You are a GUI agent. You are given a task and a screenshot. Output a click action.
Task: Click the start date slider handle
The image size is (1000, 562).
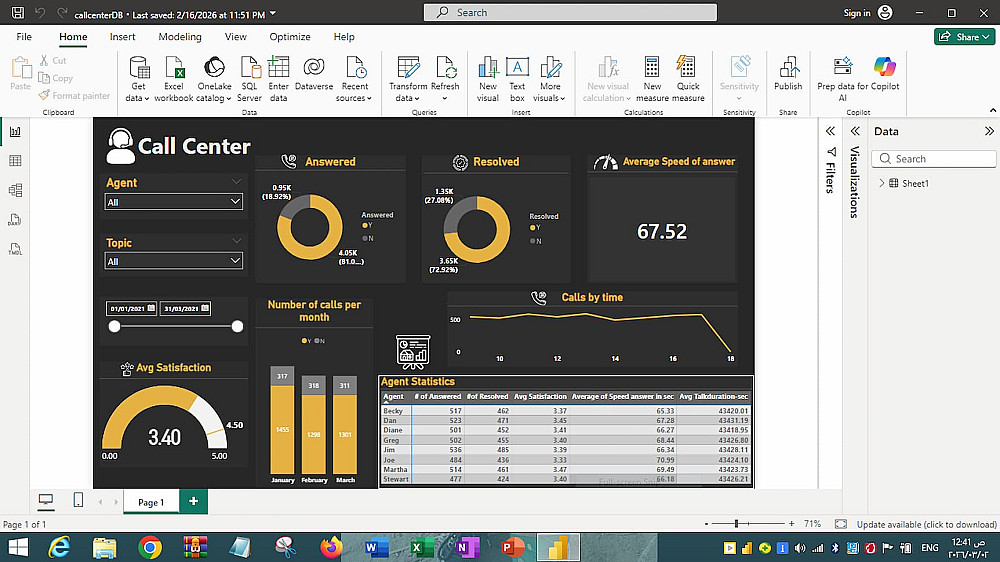tap(114, 327)
